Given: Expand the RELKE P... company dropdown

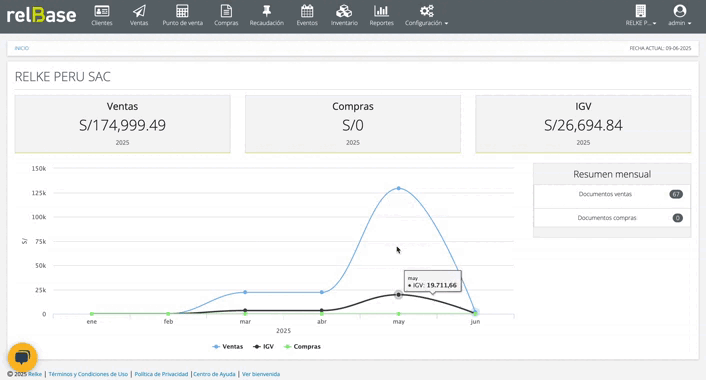Looking at the screenshot, I should click(x=641, y=16).
